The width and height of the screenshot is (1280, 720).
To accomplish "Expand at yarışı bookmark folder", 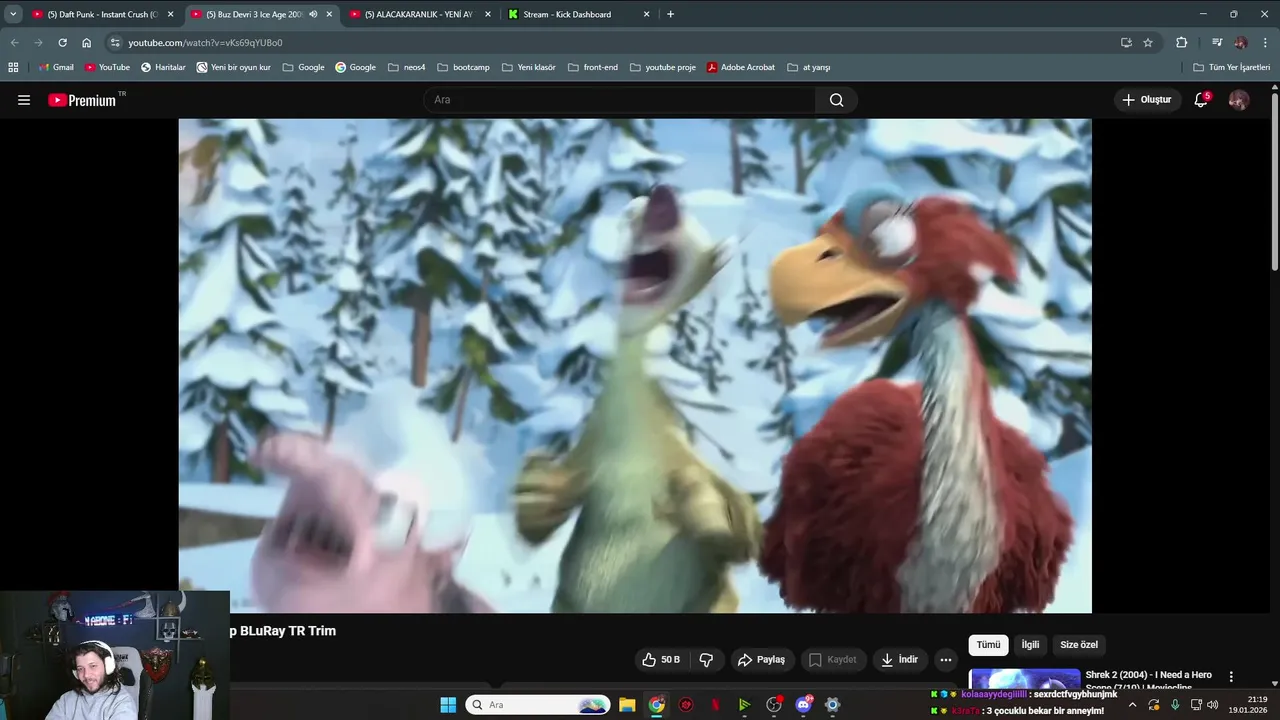I will [x=808, y=67].
